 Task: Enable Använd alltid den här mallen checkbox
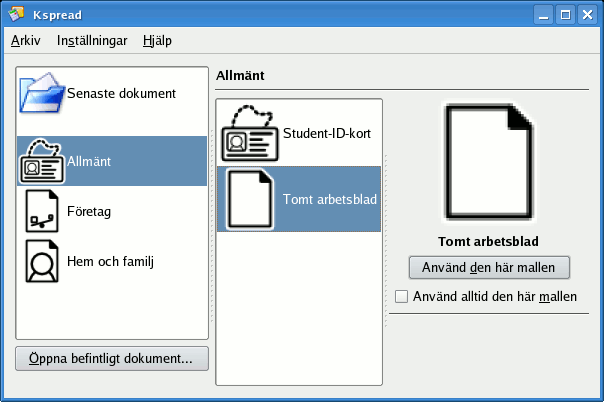(402, 297)
